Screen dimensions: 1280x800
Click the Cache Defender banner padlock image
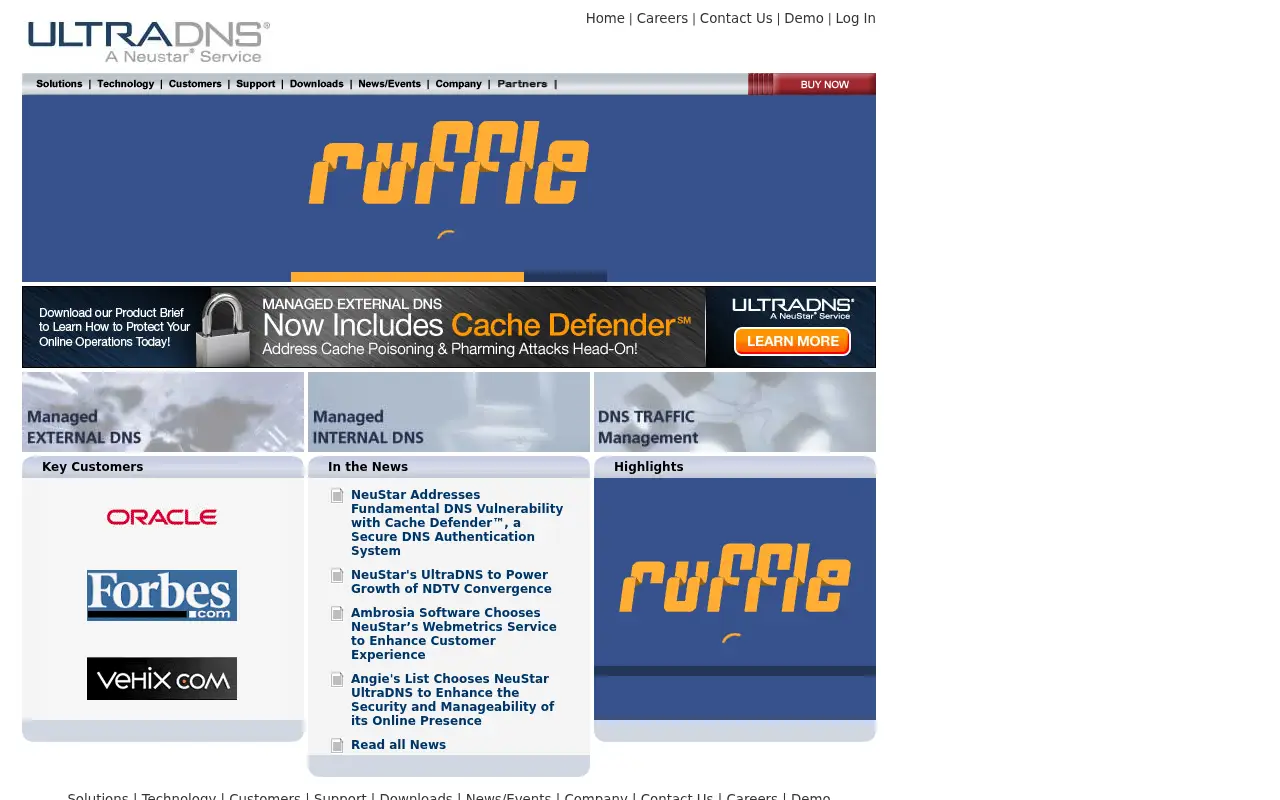223,328
